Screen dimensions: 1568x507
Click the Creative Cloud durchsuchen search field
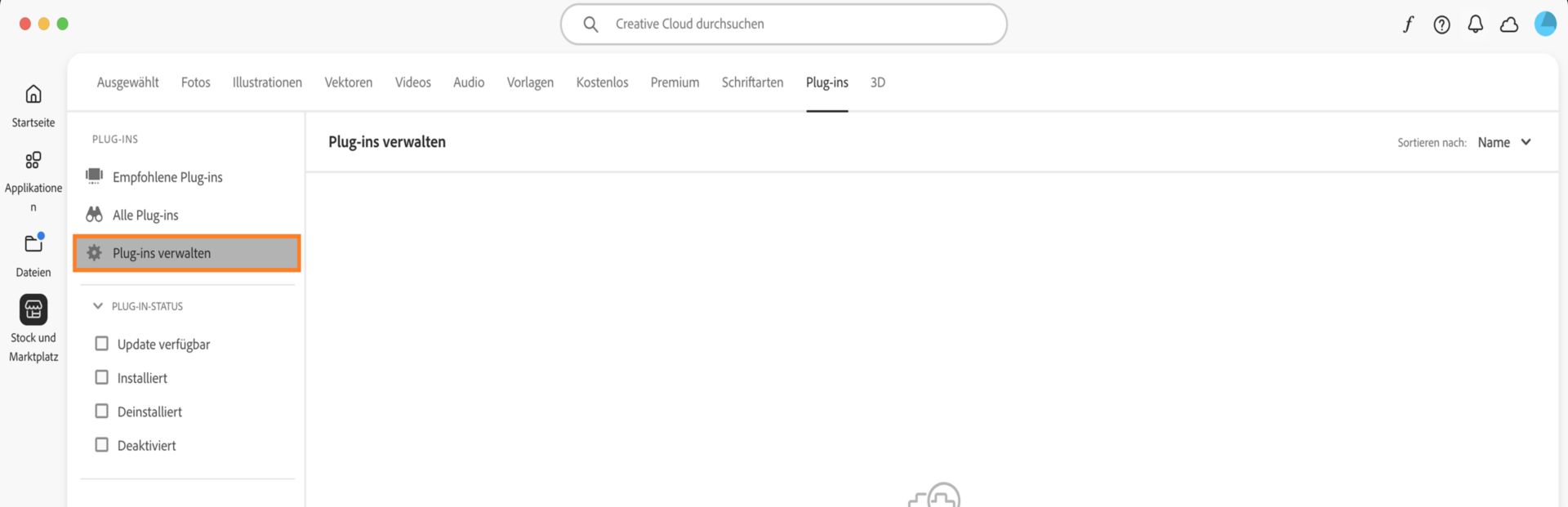[x=784, y=24]
